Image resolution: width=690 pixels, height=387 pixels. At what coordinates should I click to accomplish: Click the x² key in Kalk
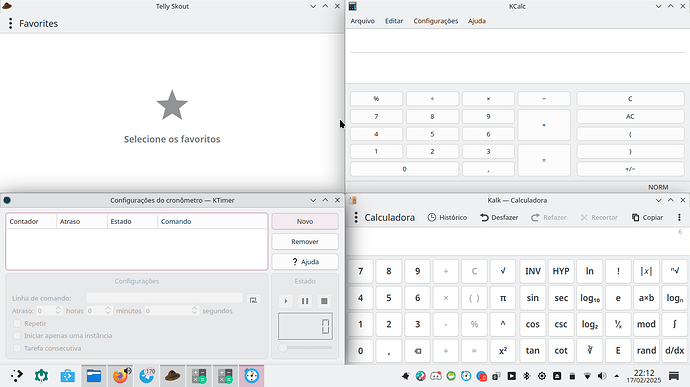coord(503,351)
